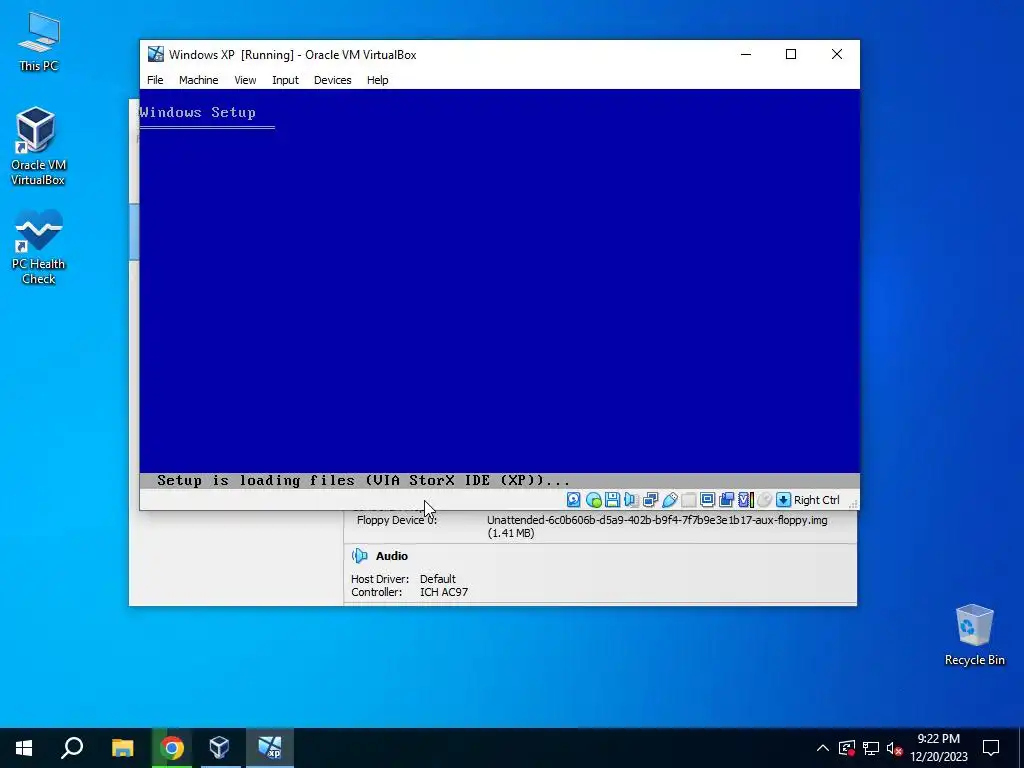The width and height of the screenshot is (1024, 768).
Task: Open the Input menu
Action: pos(285,80)
